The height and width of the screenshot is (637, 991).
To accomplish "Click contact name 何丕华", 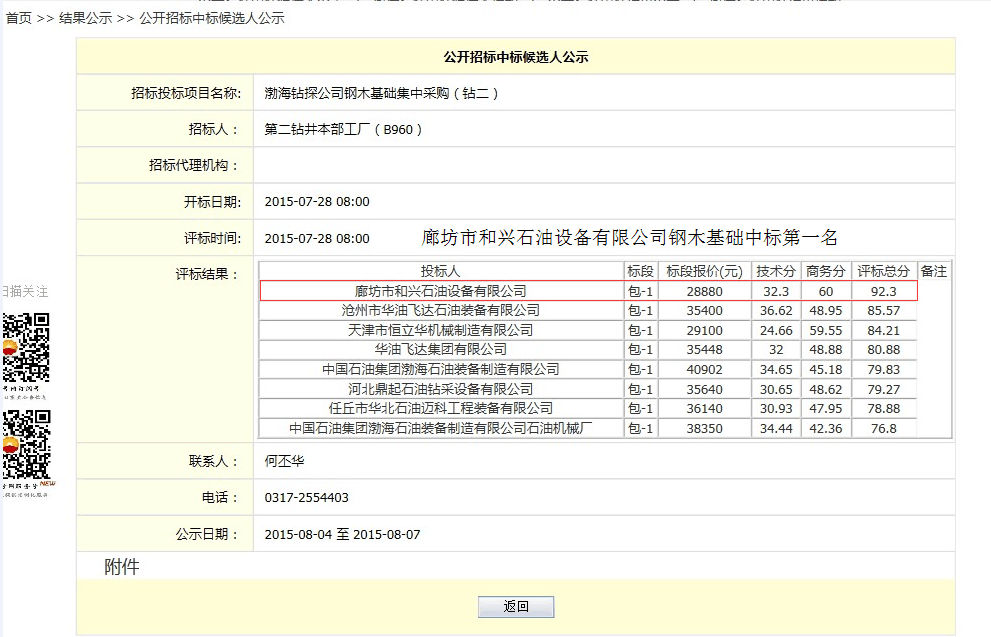I will (x=284, y=461).
